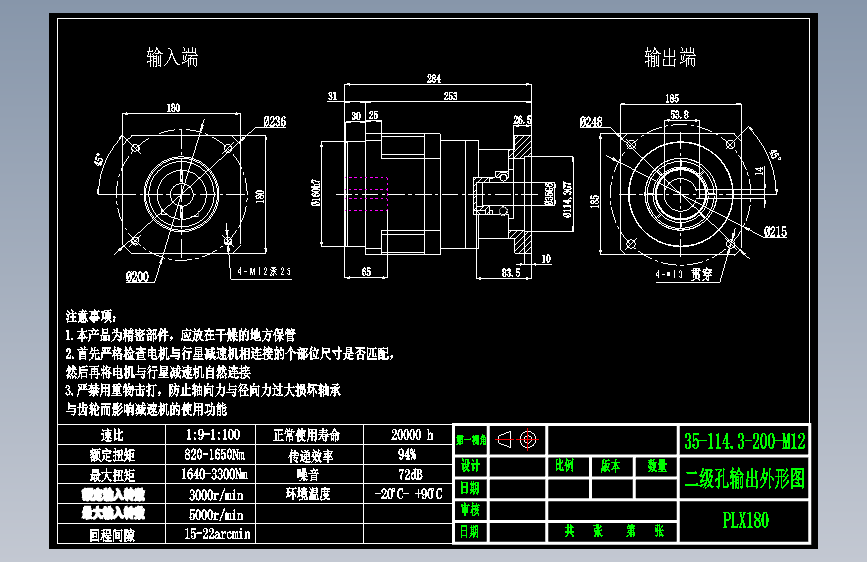This screenshot has width=867, height=562.
Task: Select the 15-22arcmin backlash value
Action: tap(217, 534)
